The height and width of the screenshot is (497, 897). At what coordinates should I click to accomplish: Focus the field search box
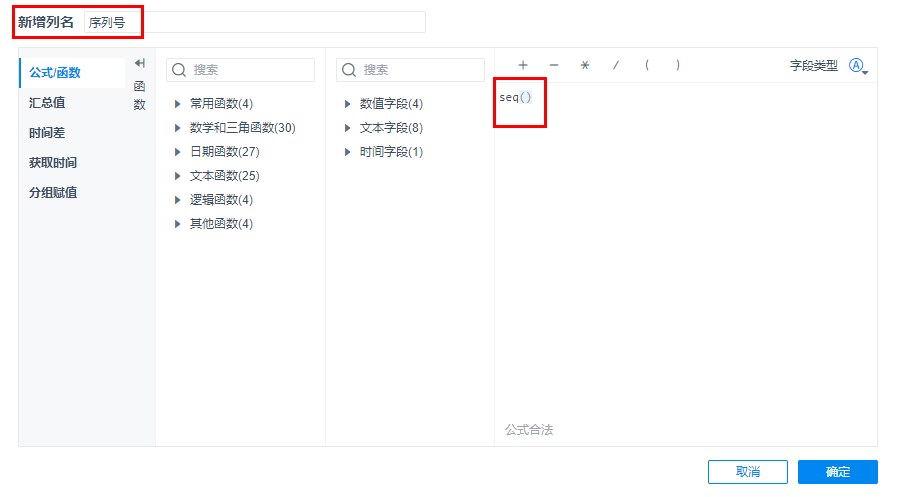pos(410,70)
